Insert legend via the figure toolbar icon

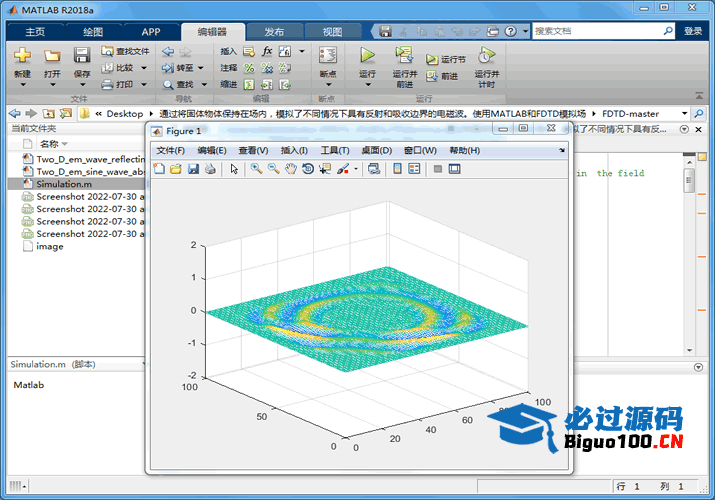[414, 169]
